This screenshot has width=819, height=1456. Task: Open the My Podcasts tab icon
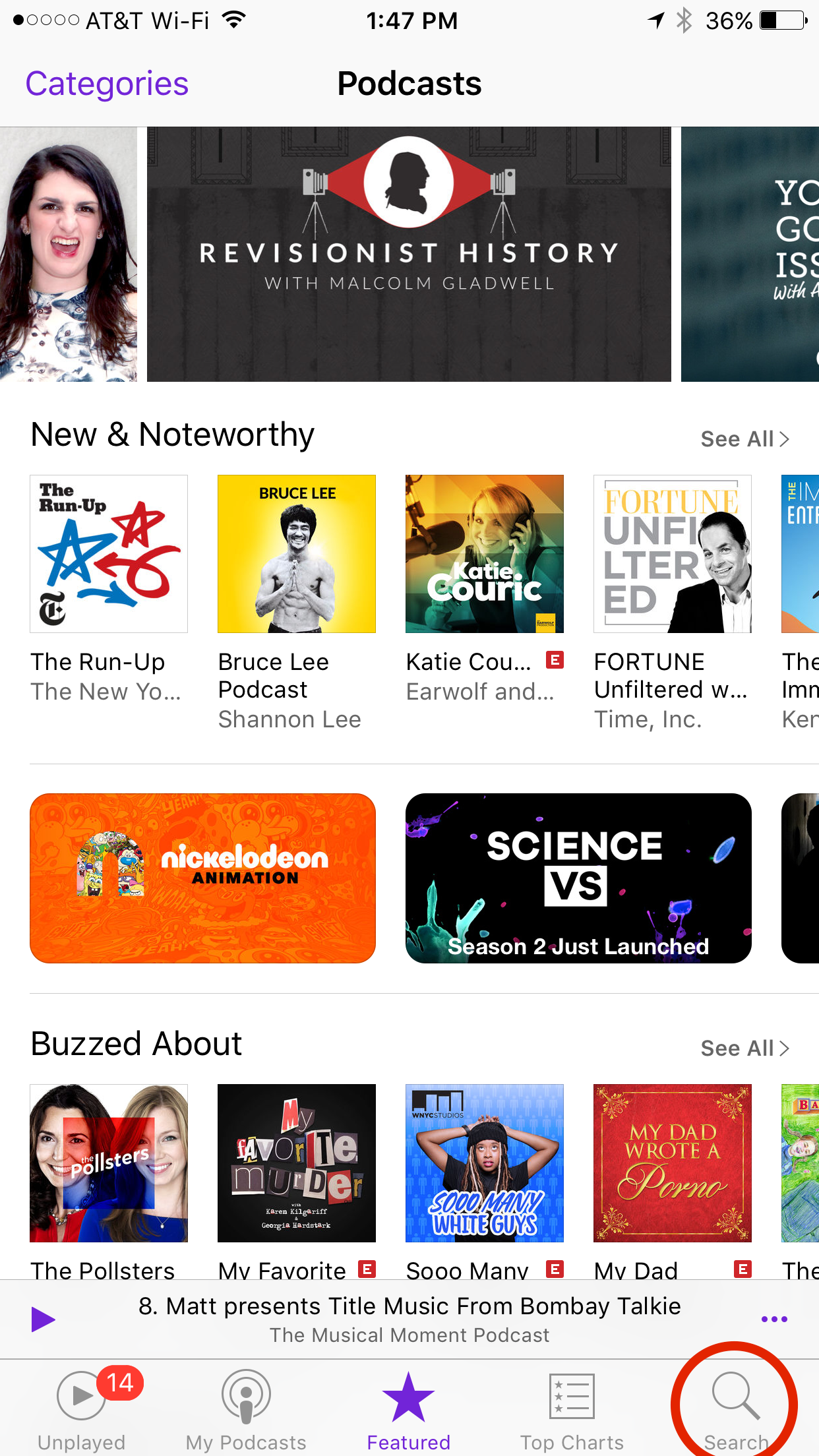click(246, 1396)
